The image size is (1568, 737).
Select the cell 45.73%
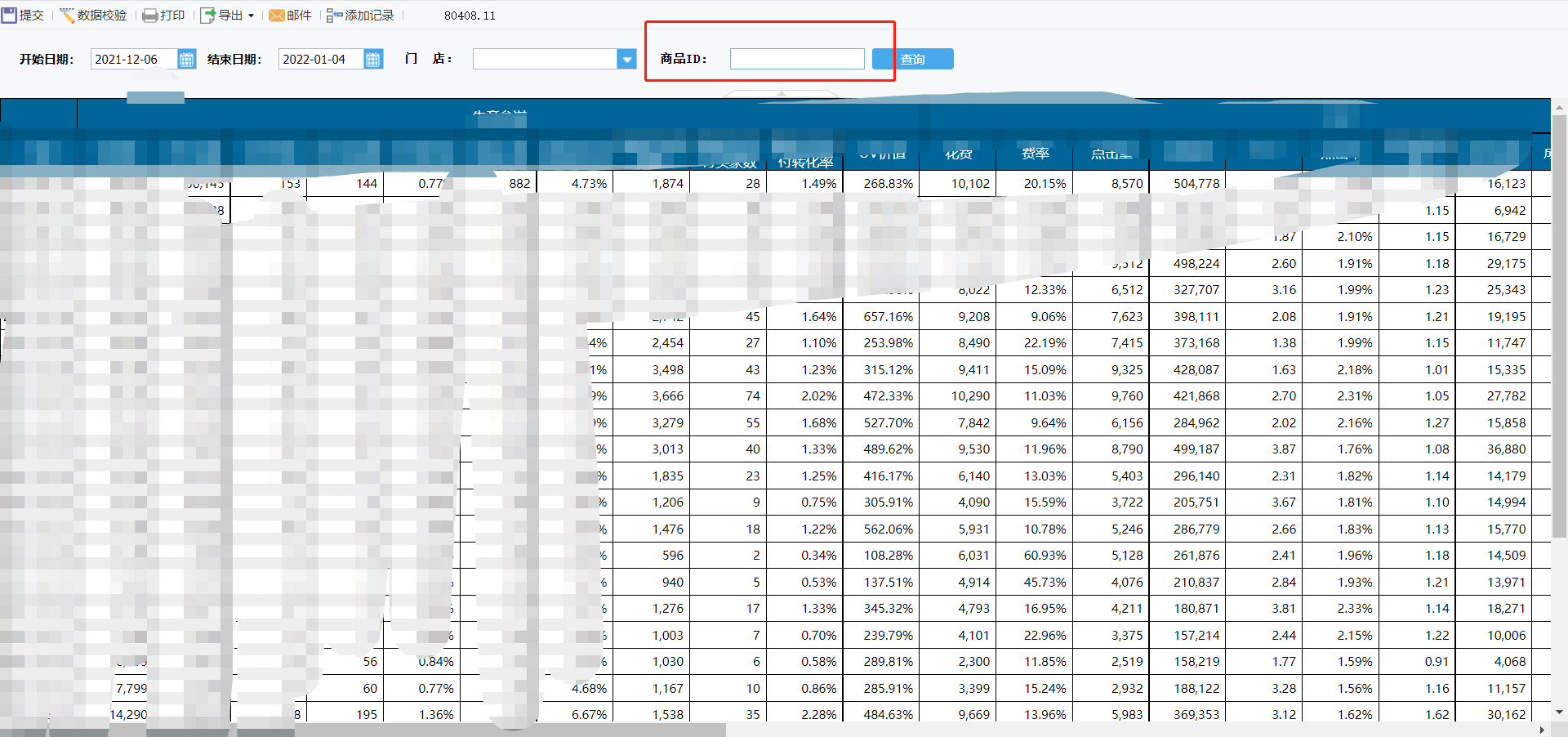pos(1045,583)
